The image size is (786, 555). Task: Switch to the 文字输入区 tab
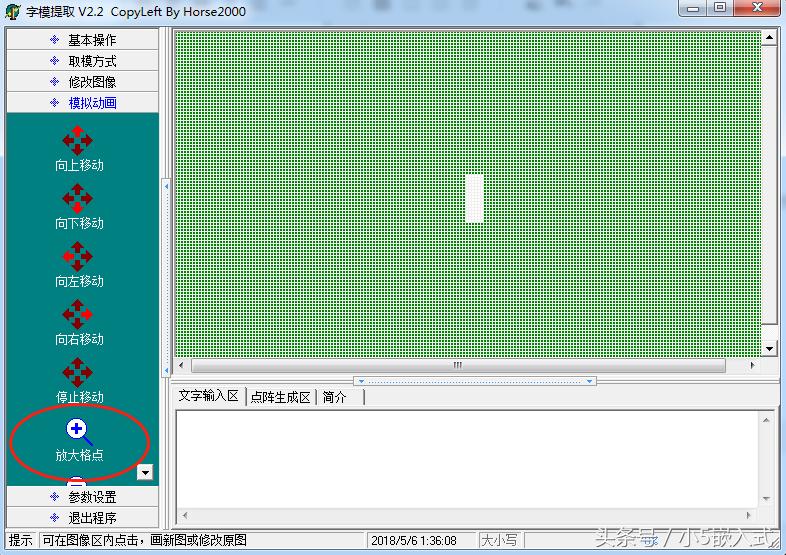click(208, 396)
